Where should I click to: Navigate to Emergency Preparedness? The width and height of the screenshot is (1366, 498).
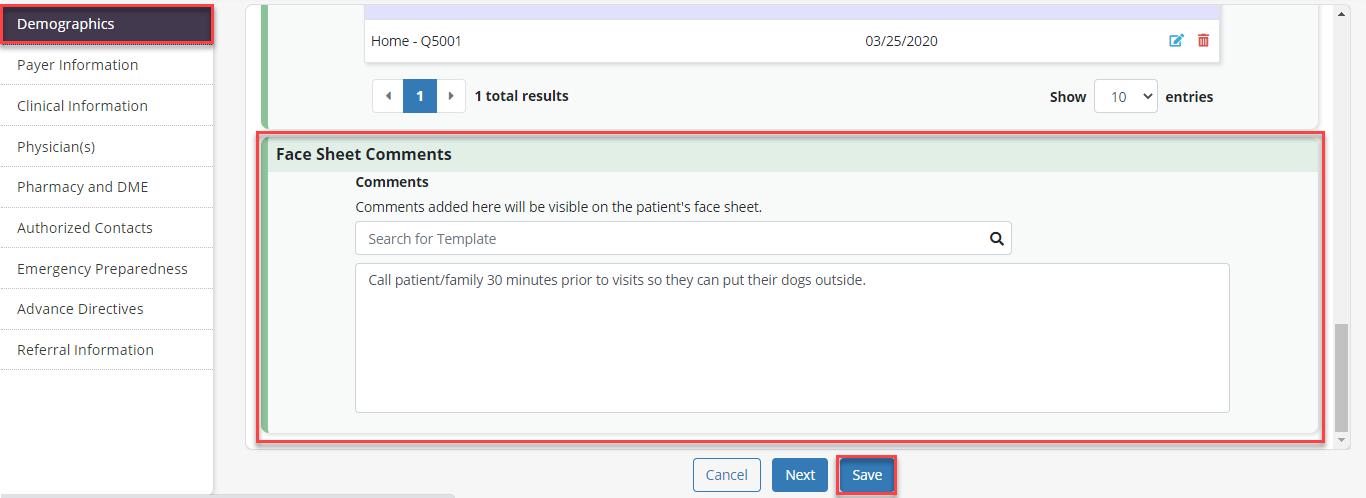point(102,269)
